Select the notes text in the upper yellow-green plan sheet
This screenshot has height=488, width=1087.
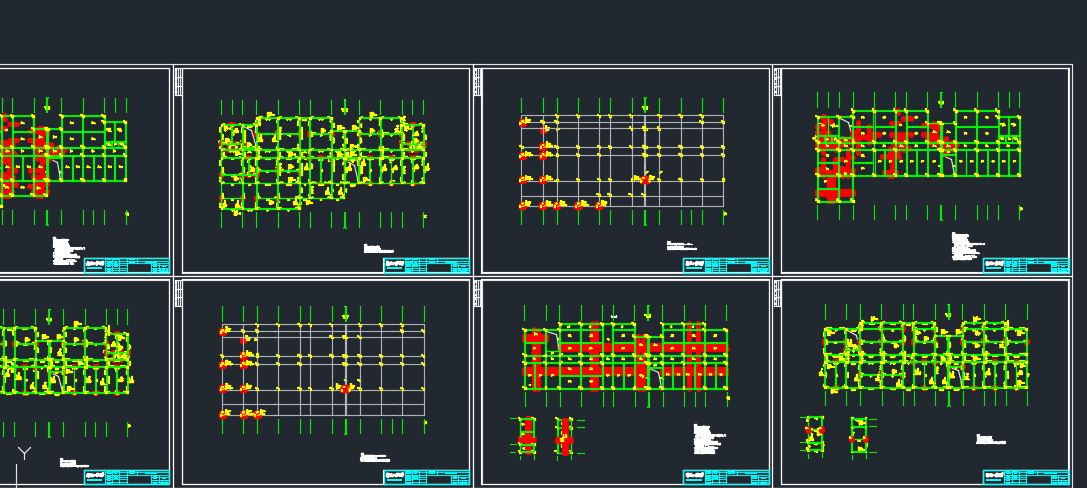tap(379, 248)
